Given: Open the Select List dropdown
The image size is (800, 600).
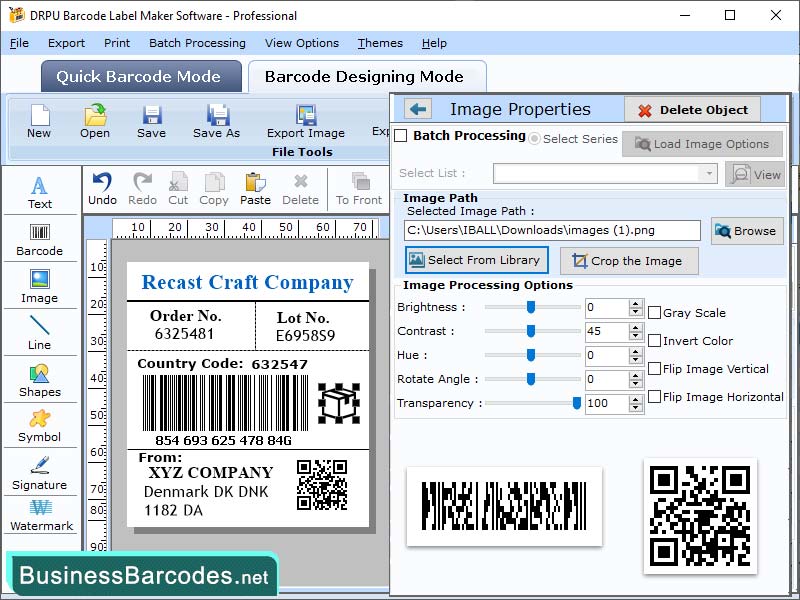Looking at the screenshot, I should pos(706,173).
